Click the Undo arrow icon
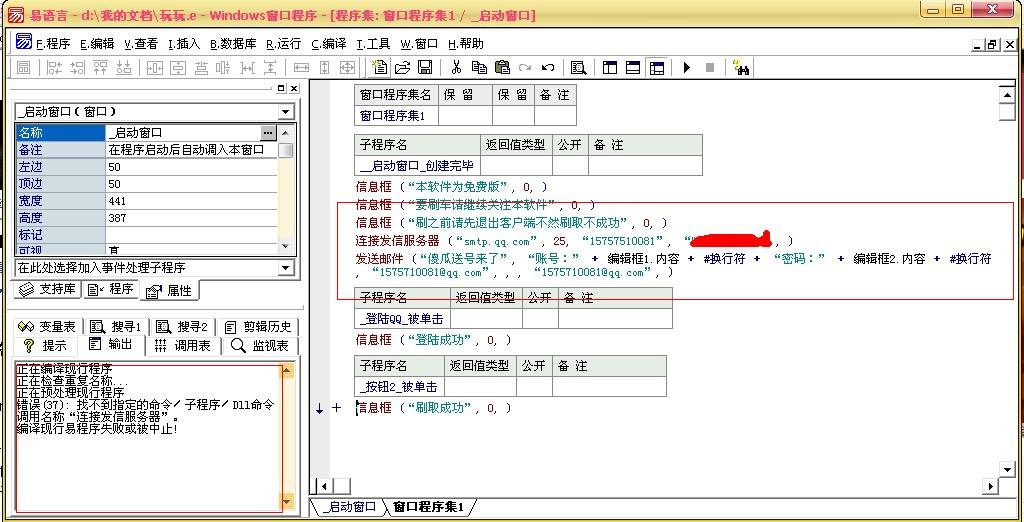 tap(548, 67)
